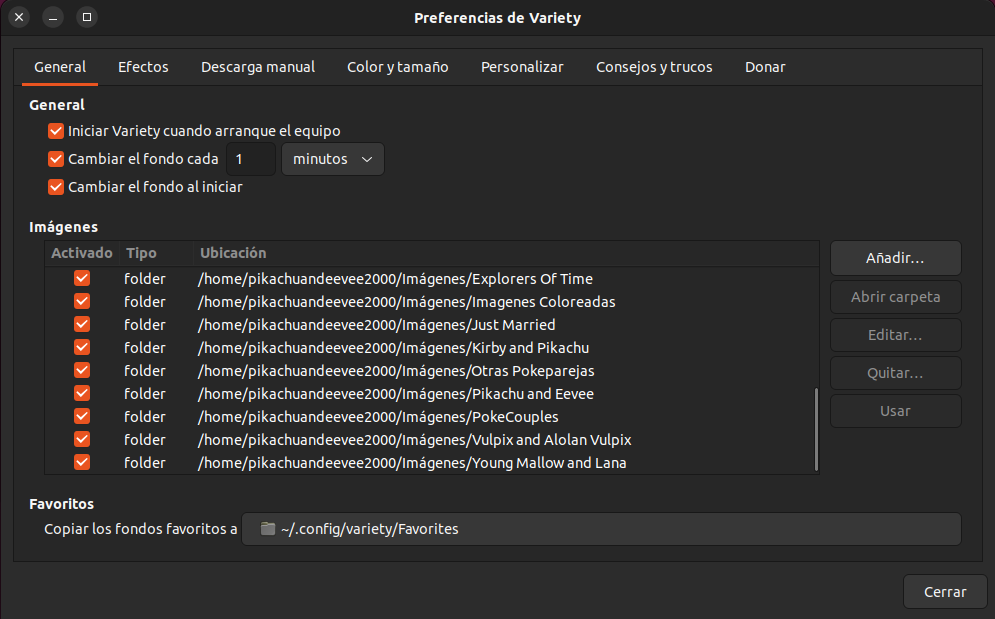Select the Personalizar tab
Screen dimensions: 995x619
(522, 67)
